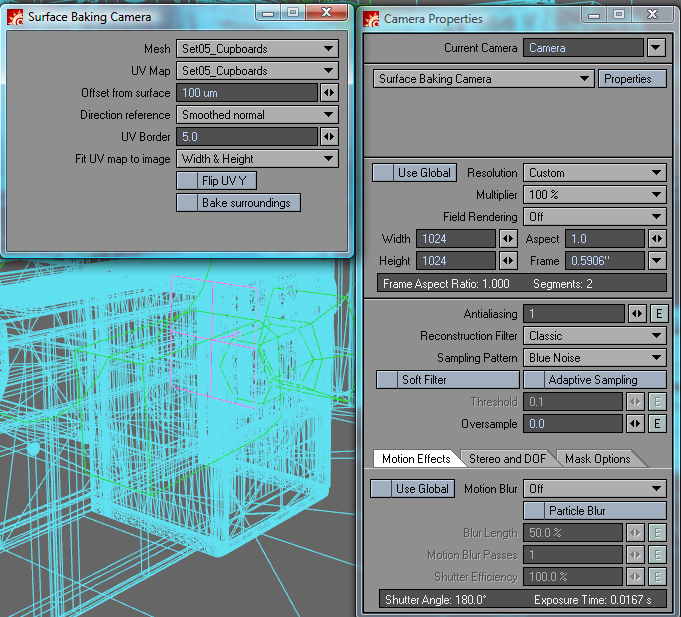Open the Reconstruction Filter dropdown
Viewport: 681px width, 617px height.
[x=594, y=336]
